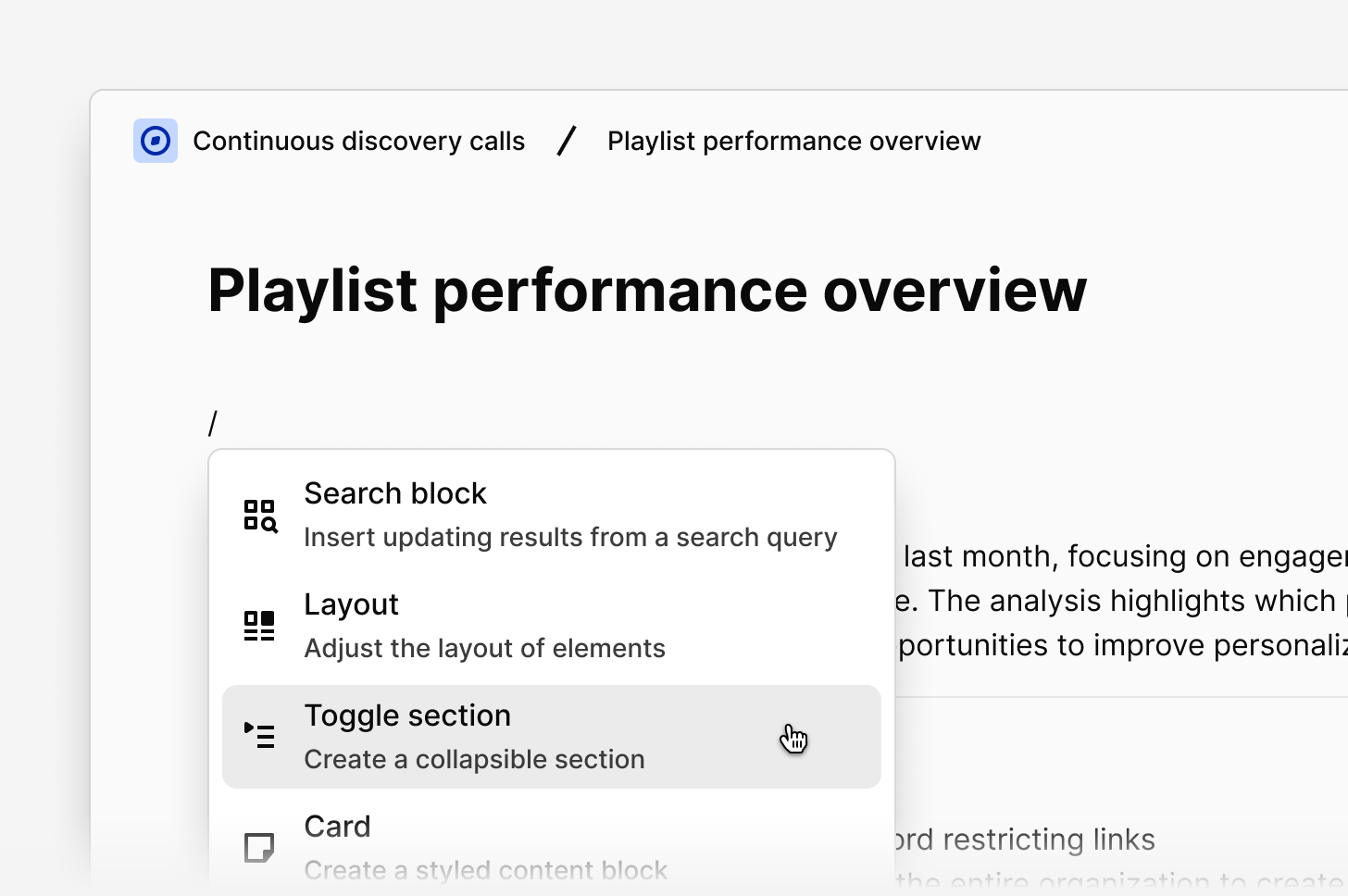Click the Toggle section triangle-list icon
Viewport: 1348px width, 896px height.
[260, 736]
